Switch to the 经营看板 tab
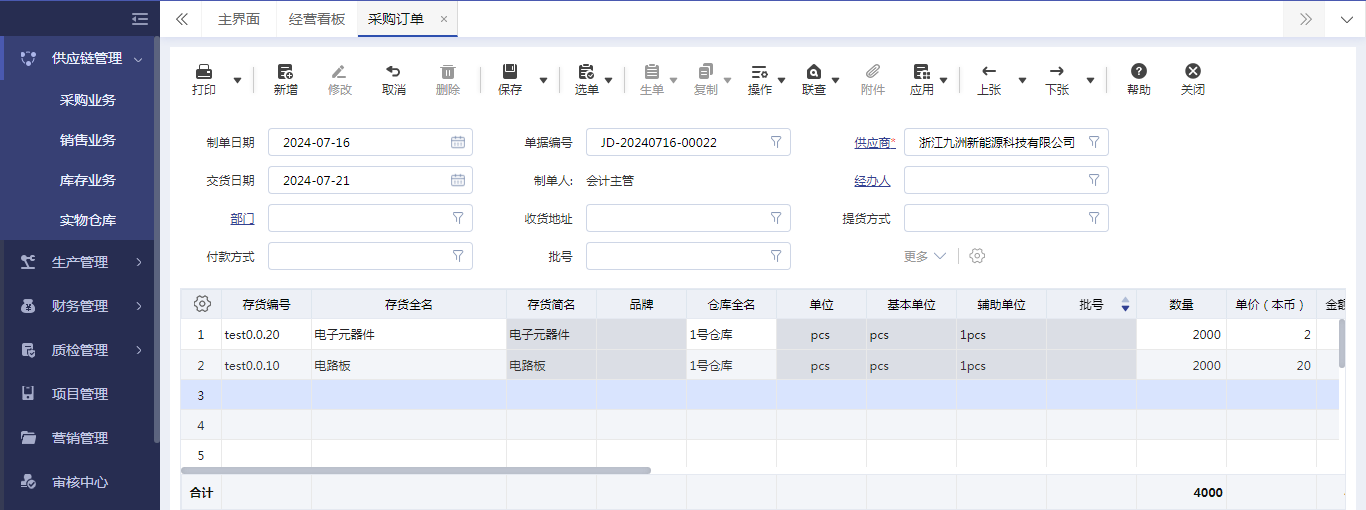 click(x=316, y=19)
